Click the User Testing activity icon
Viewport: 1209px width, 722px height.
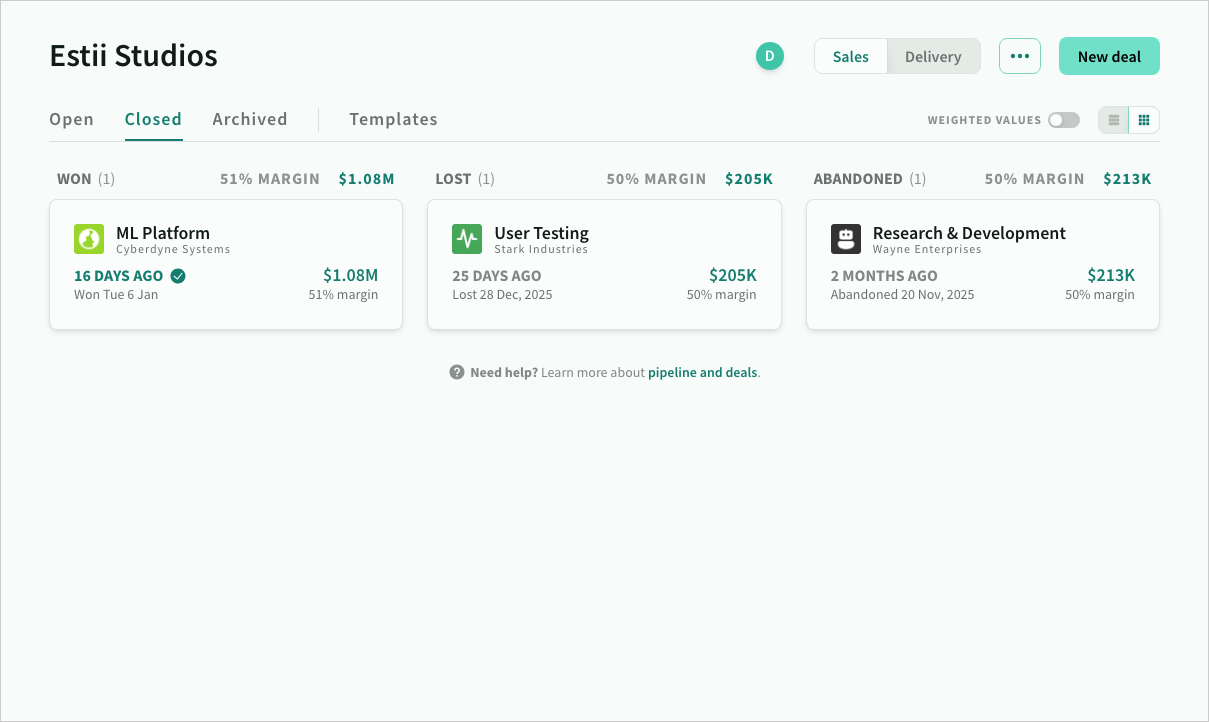click(x=467, y=239)
